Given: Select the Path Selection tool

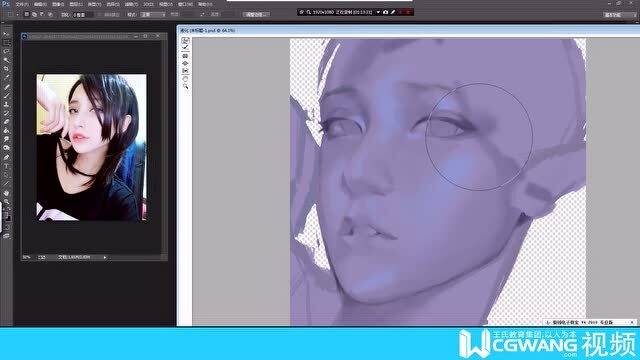Looking at the screenshot, I should coord(6,175).
